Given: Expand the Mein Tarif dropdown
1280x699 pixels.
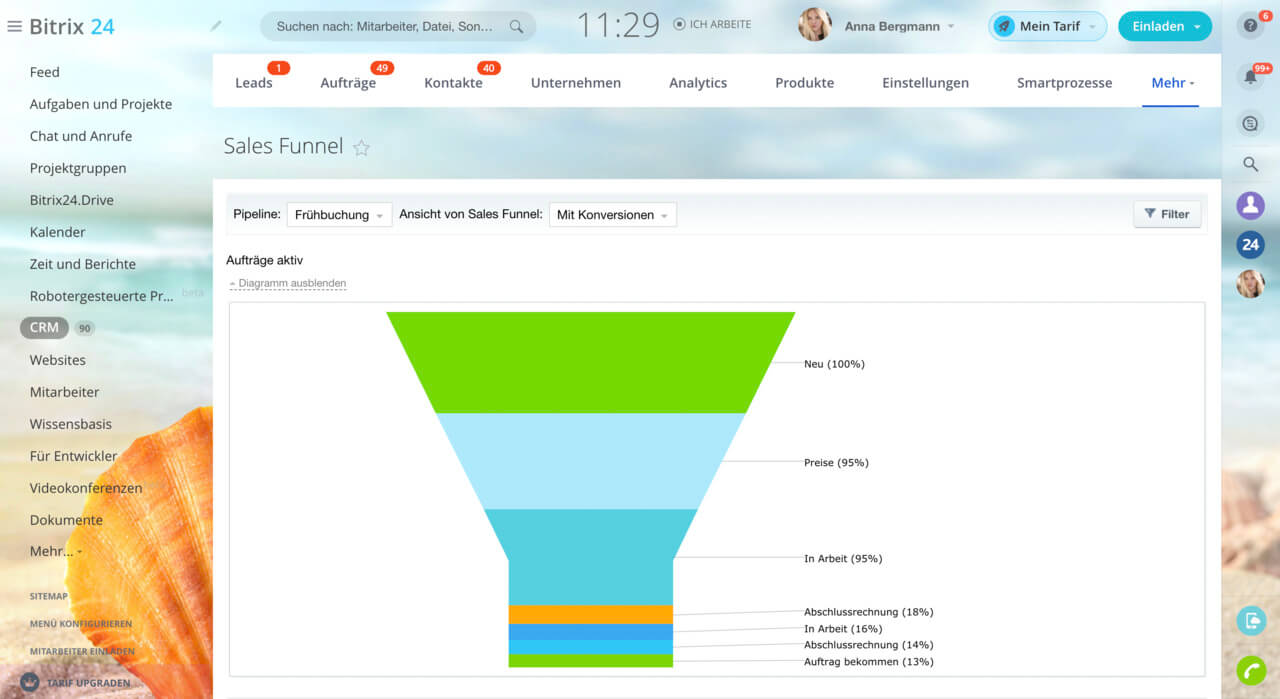Looking at the screenshot, I should point(1048,27).
